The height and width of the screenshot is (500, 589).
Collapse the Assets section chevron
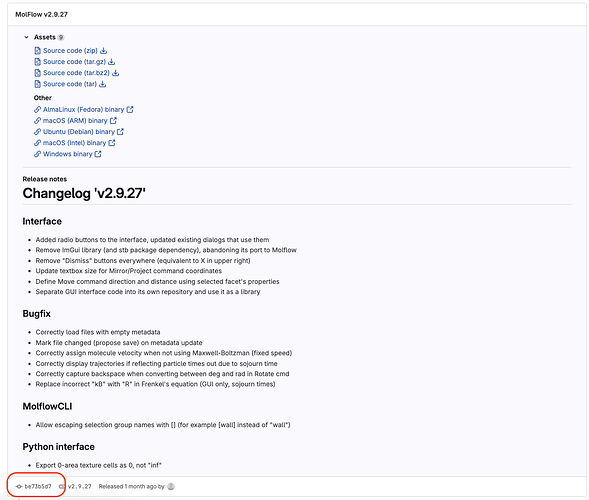click(x=26, y=37)
